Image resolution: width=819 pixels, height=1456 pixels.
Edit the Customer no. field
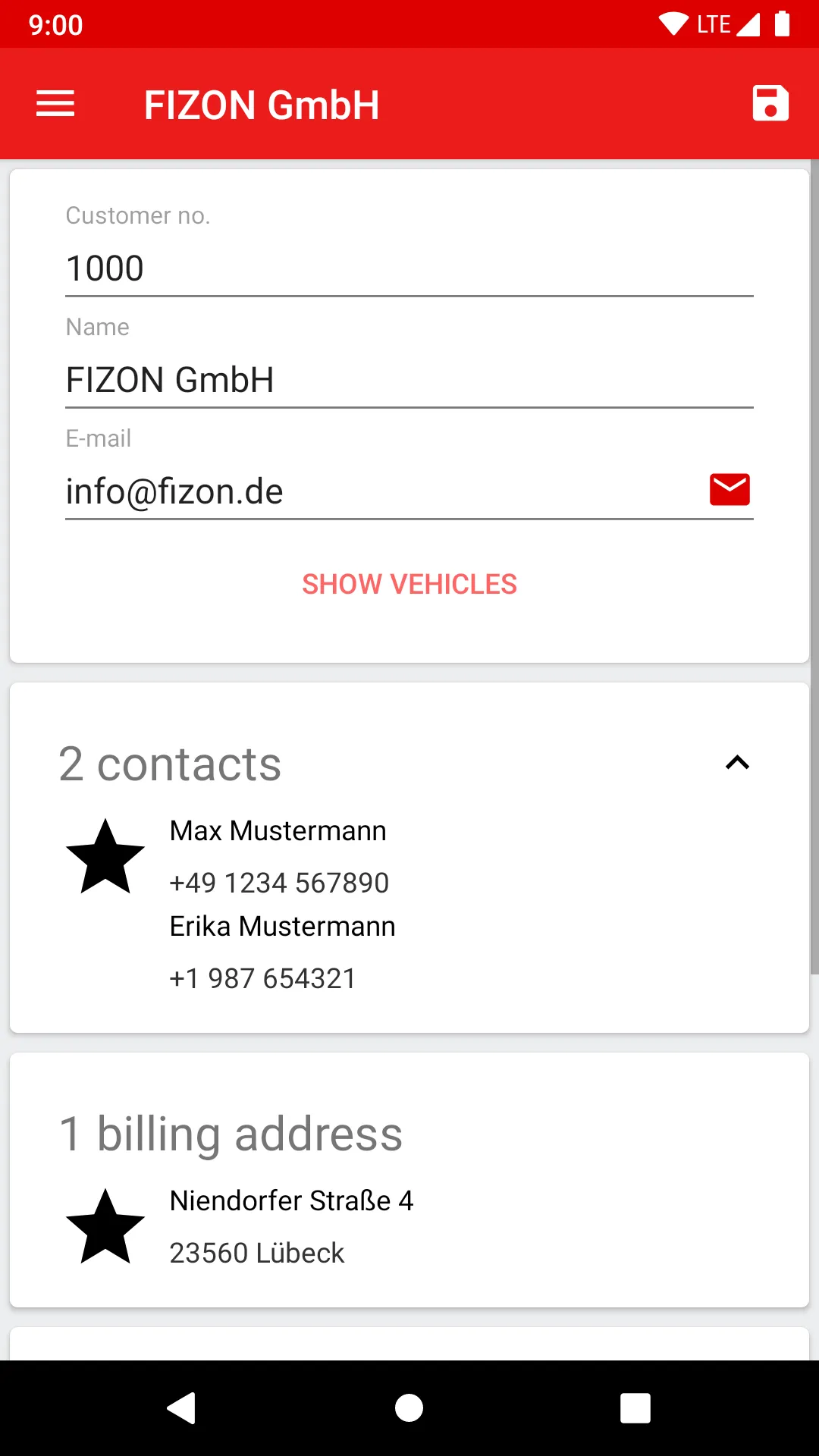point(409,268)
